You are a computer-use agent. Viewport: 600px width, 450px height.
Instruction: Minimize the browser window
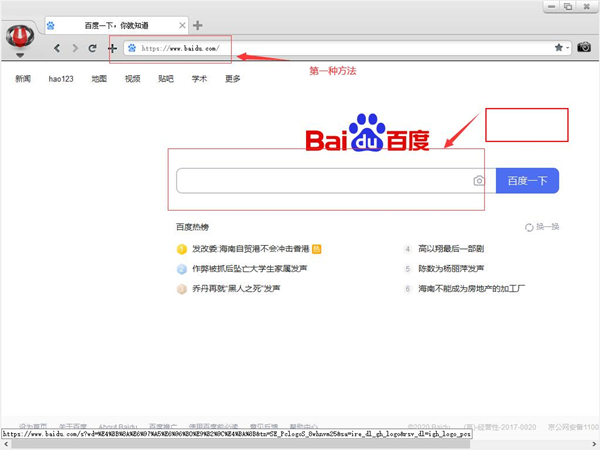[552, 7]
